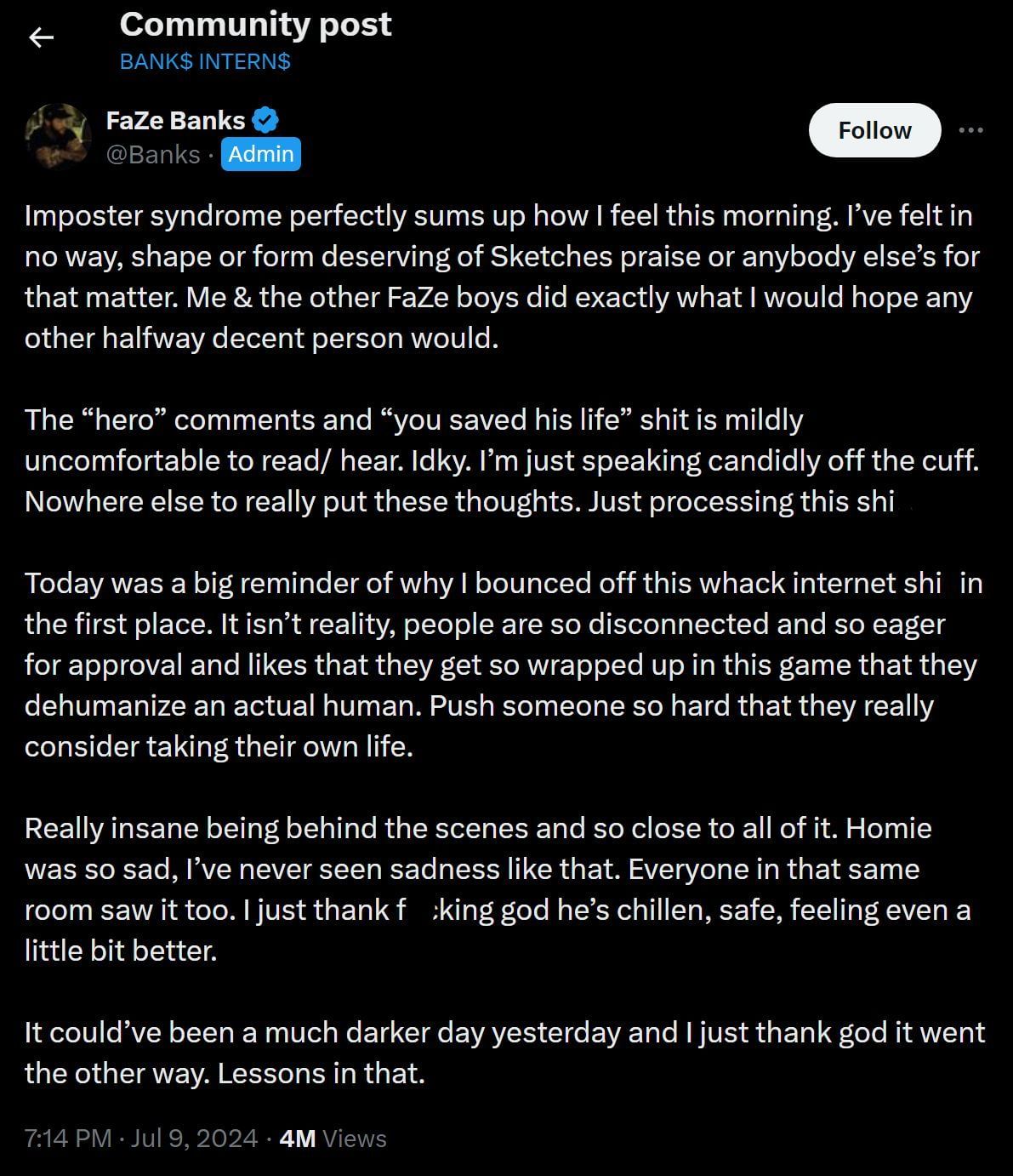Screen dimensions: 1013x1176
Task: Click the blue verified badge beside FaZe Banks
Action: [x=265, y=120]
